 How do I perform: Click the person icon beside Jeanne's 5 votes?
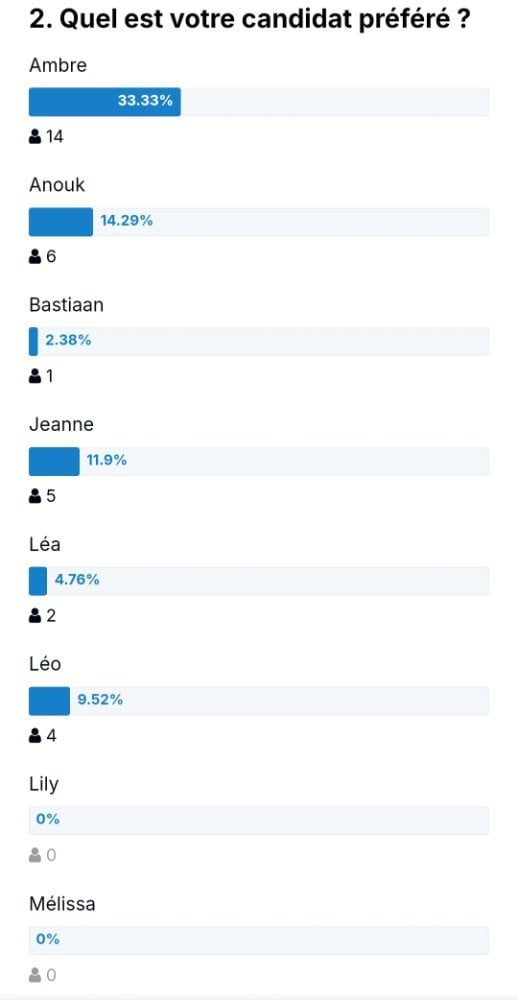tap(35, 496)
